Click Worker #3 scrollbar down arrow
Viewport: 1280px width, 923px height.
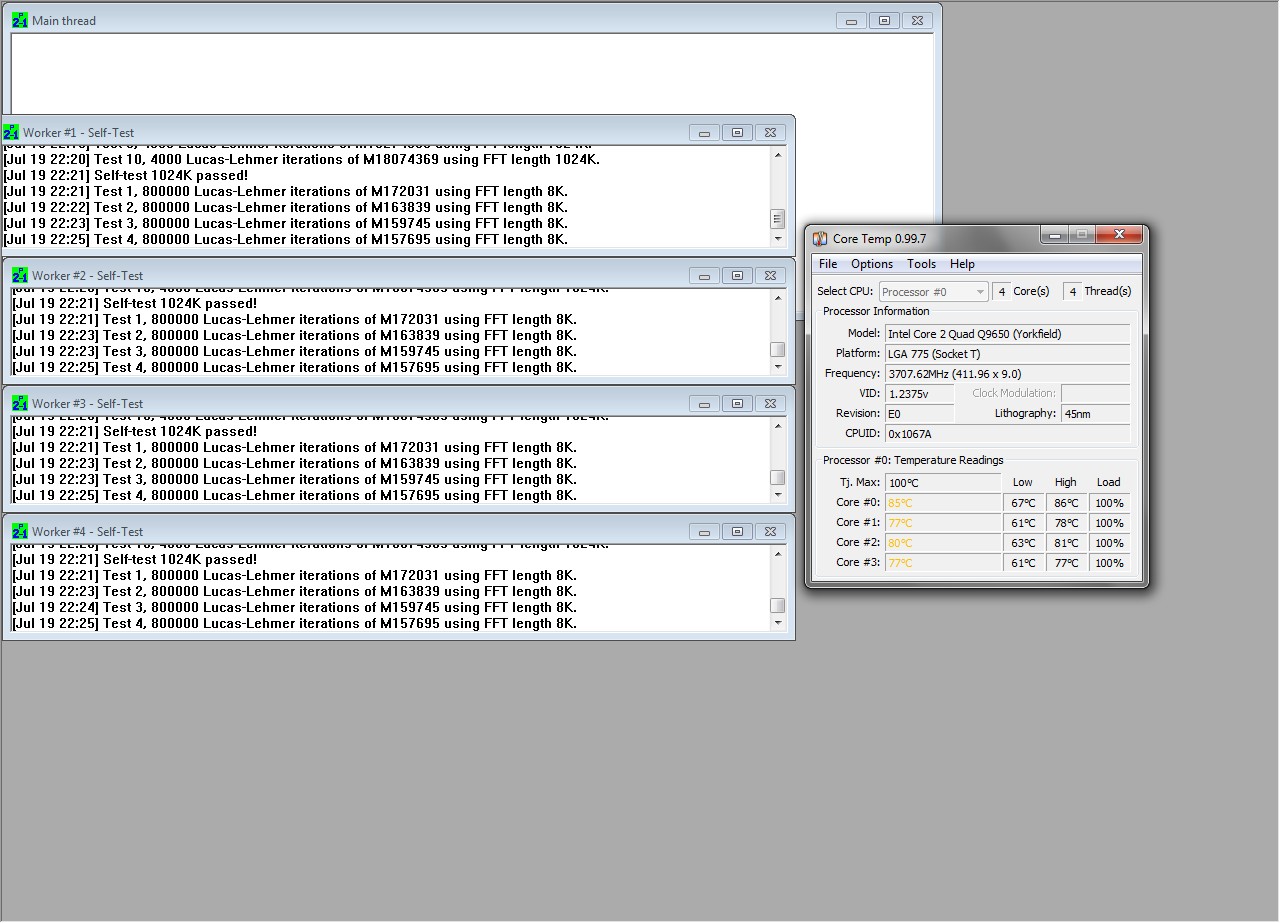click(778, 495)
